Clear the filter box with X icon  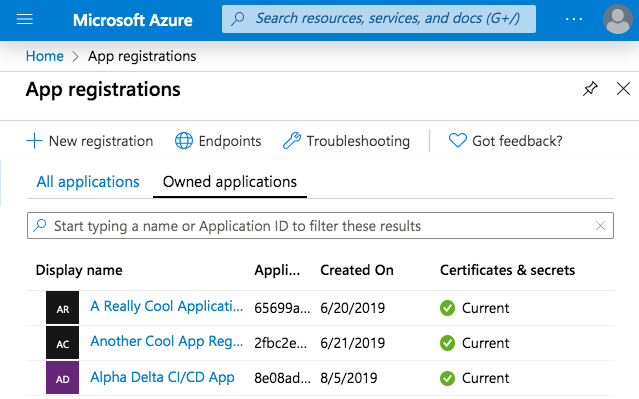pyautogui.click(x=600, y=225)
